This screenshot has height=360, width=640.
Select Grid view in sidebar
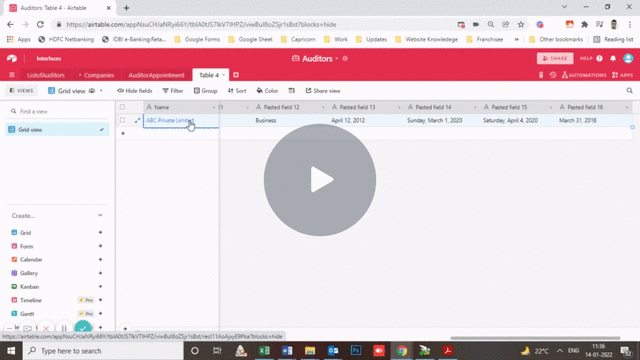pyautogui.click(x=57, y=130)
